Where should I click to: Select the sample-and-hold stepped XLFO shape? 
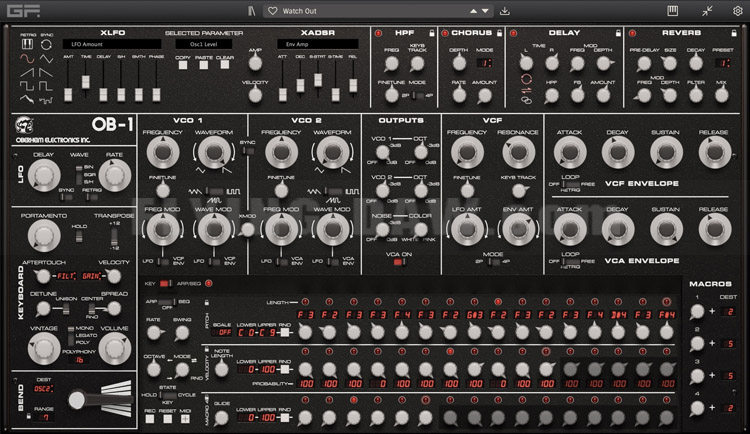pyautogui.click(x=46, y=100)
